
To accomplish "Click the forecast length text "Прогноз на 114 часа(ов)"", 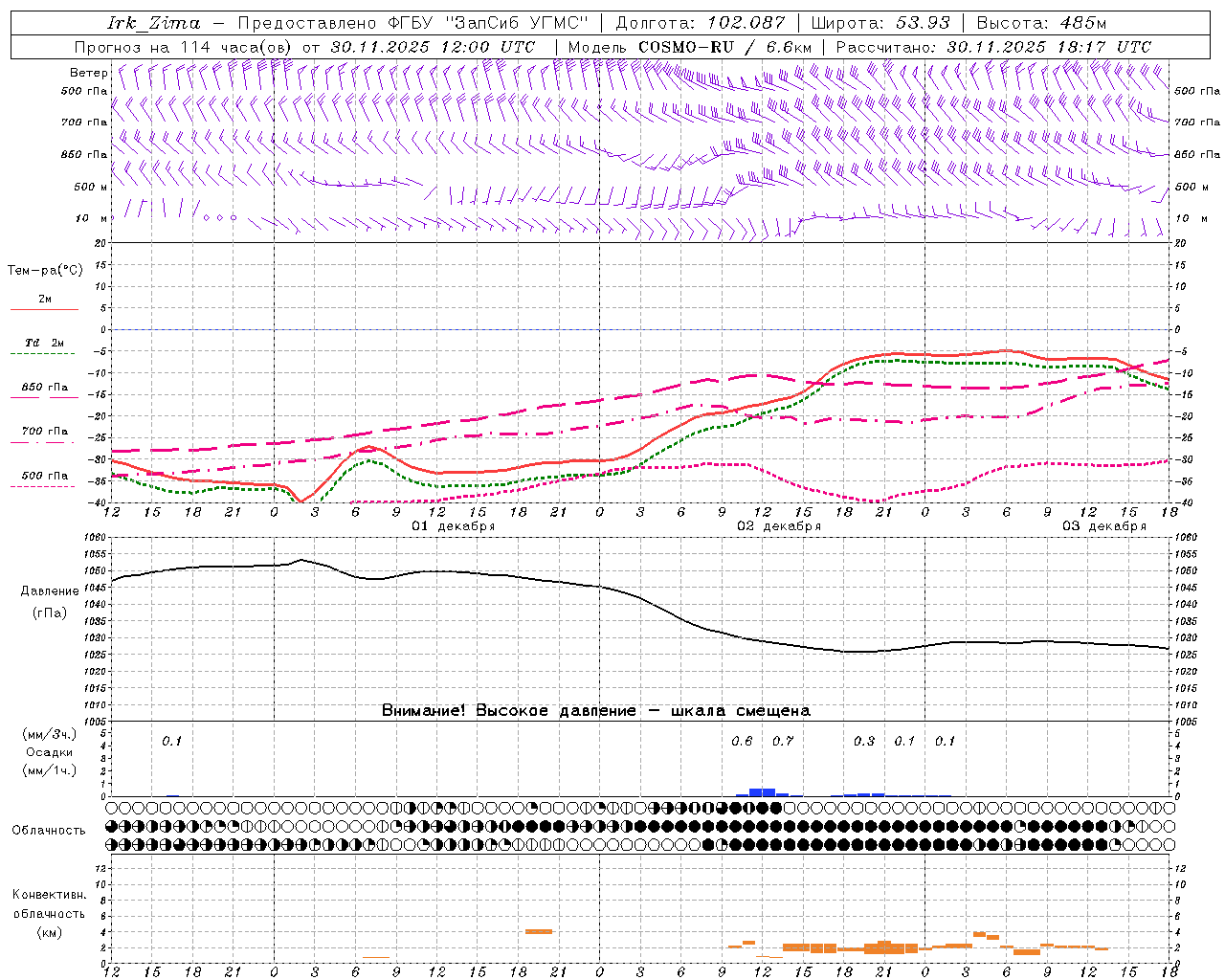I will [x=184, y=47].
